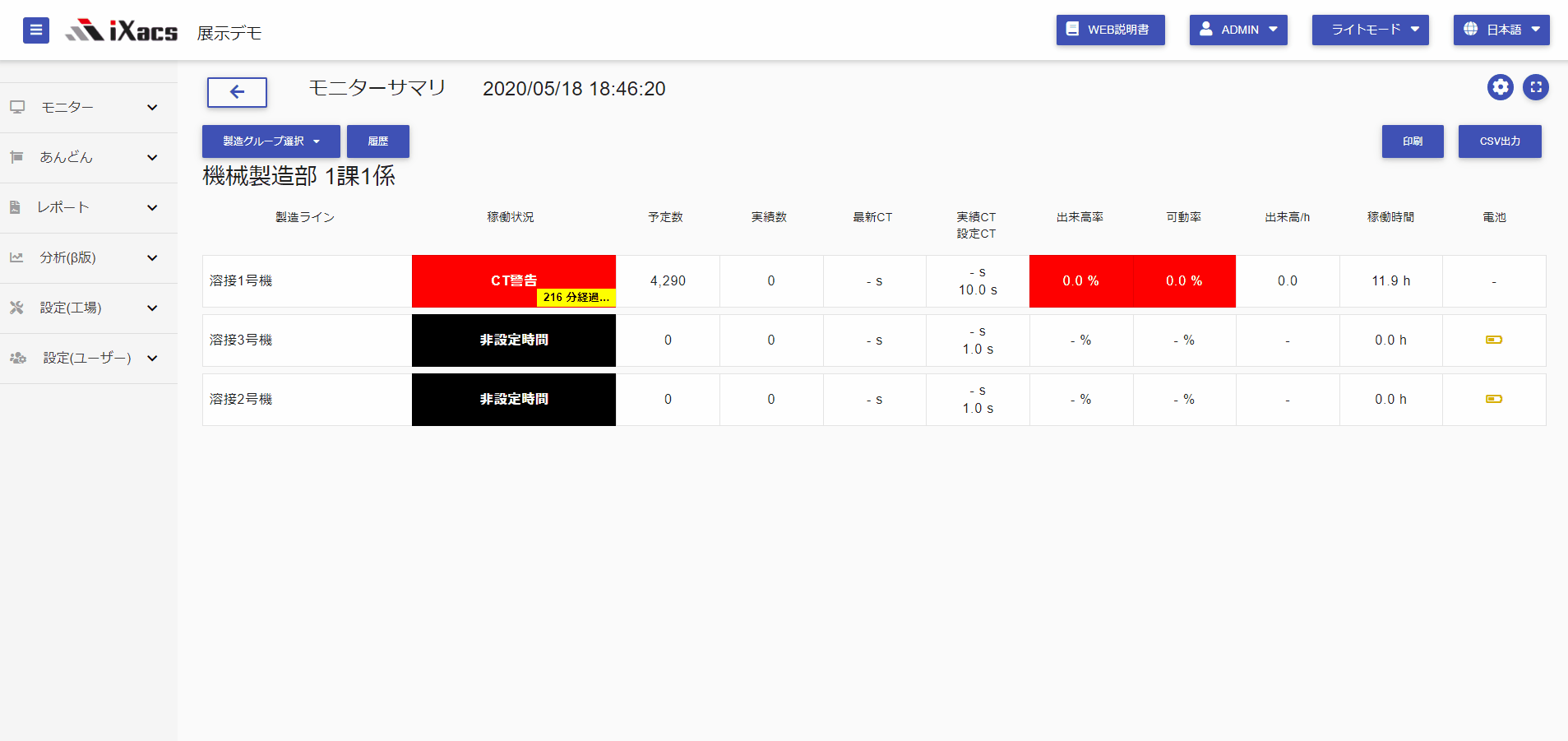Expand the レポート sidebar chevron
This screenshot has height=741, width=1568.
(152, 208)
